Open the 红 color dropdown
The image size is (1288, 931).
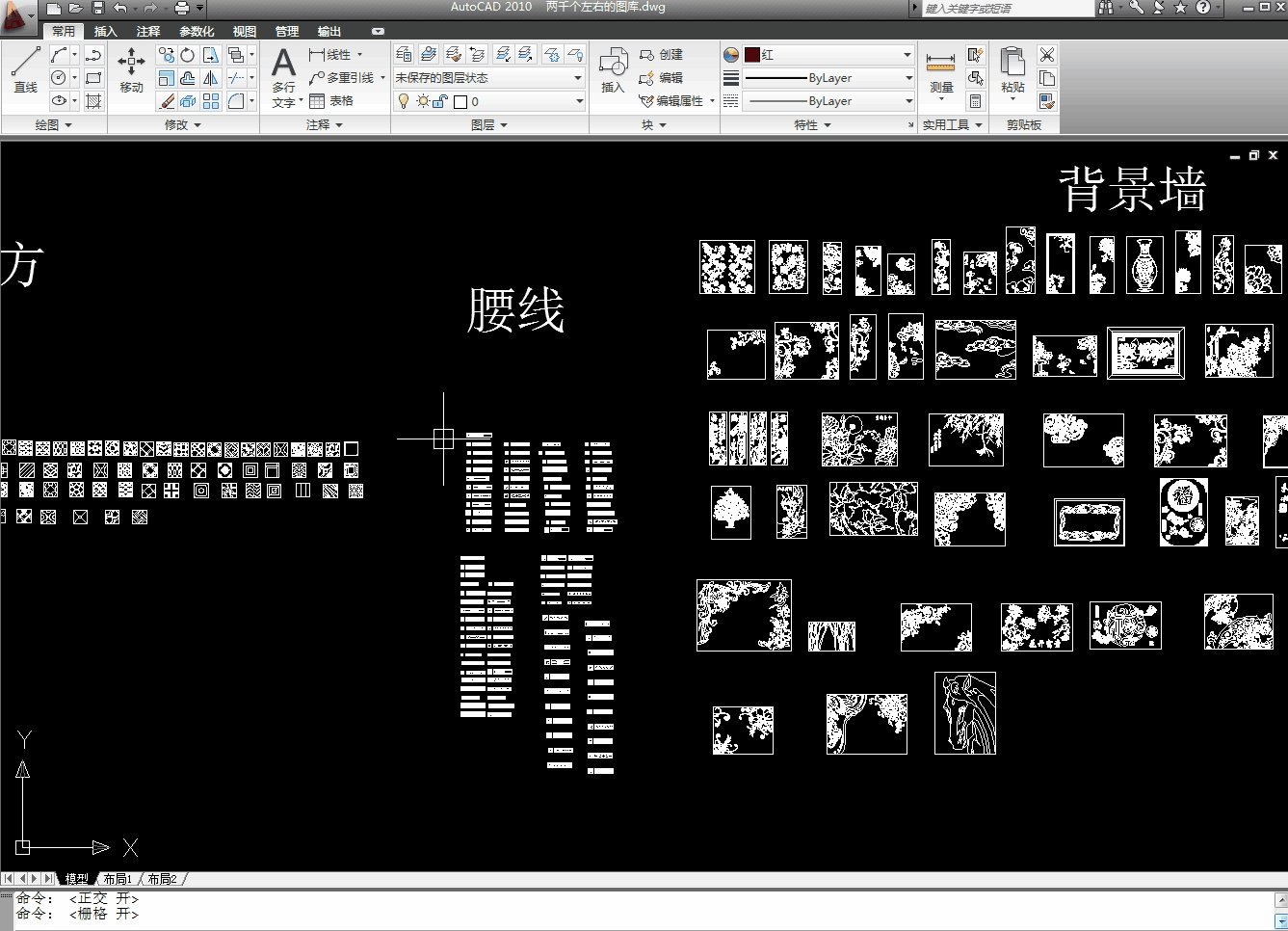tap(828, 55)
